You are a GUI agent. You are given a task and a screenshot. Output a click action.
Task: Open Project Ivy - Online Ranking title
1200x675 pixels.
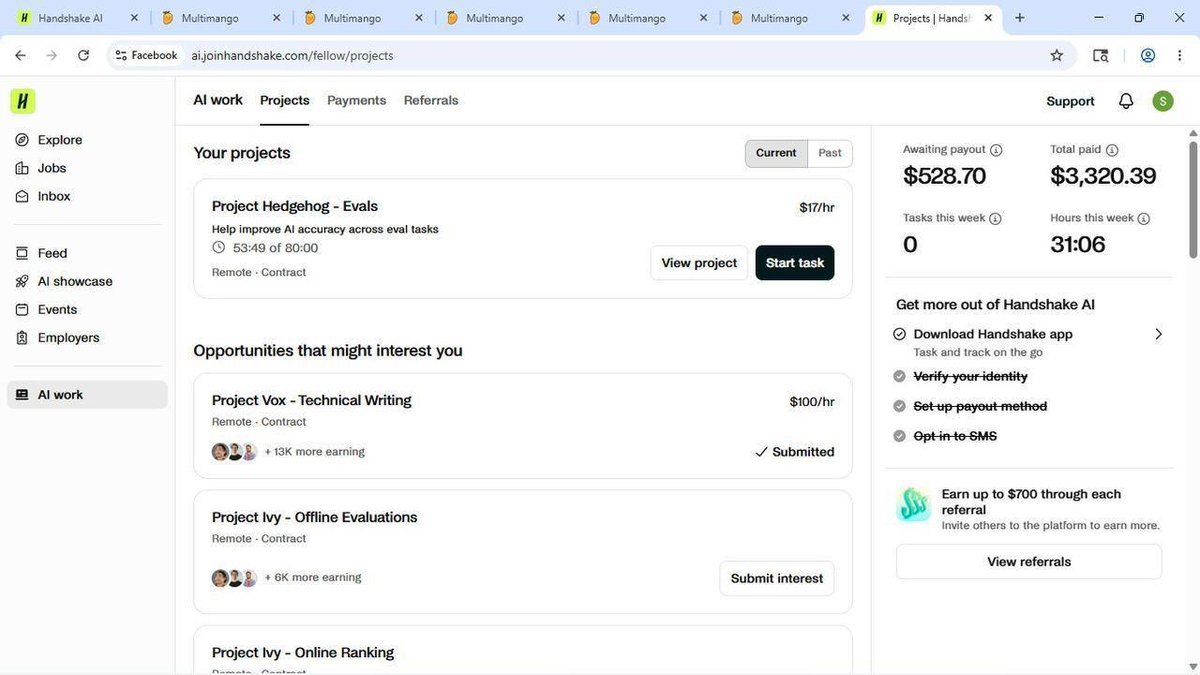point(303,652)
